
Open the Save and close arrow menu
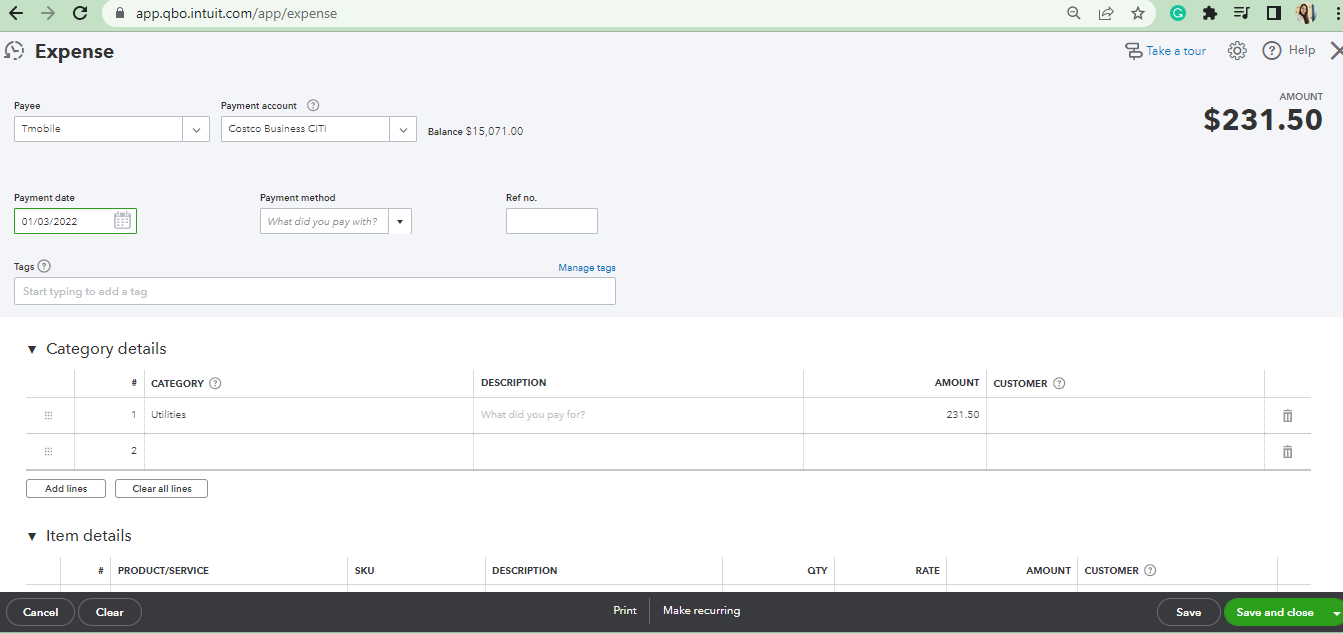tap(1335, 612)
